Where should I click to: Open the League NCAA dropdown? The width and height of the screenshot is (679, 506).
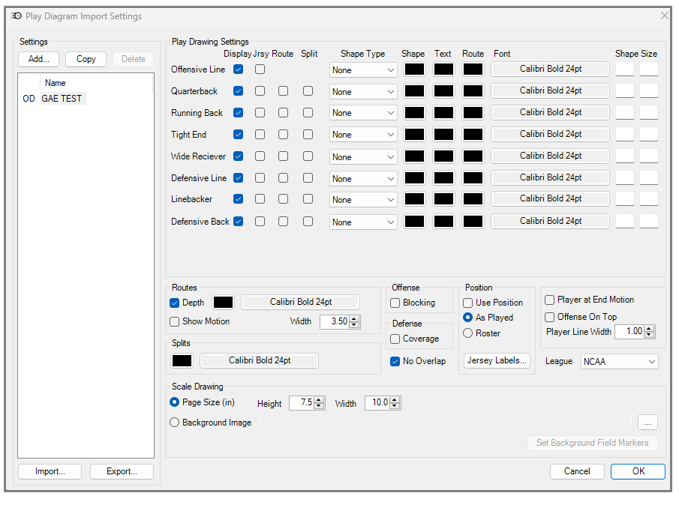coord(619,362)
